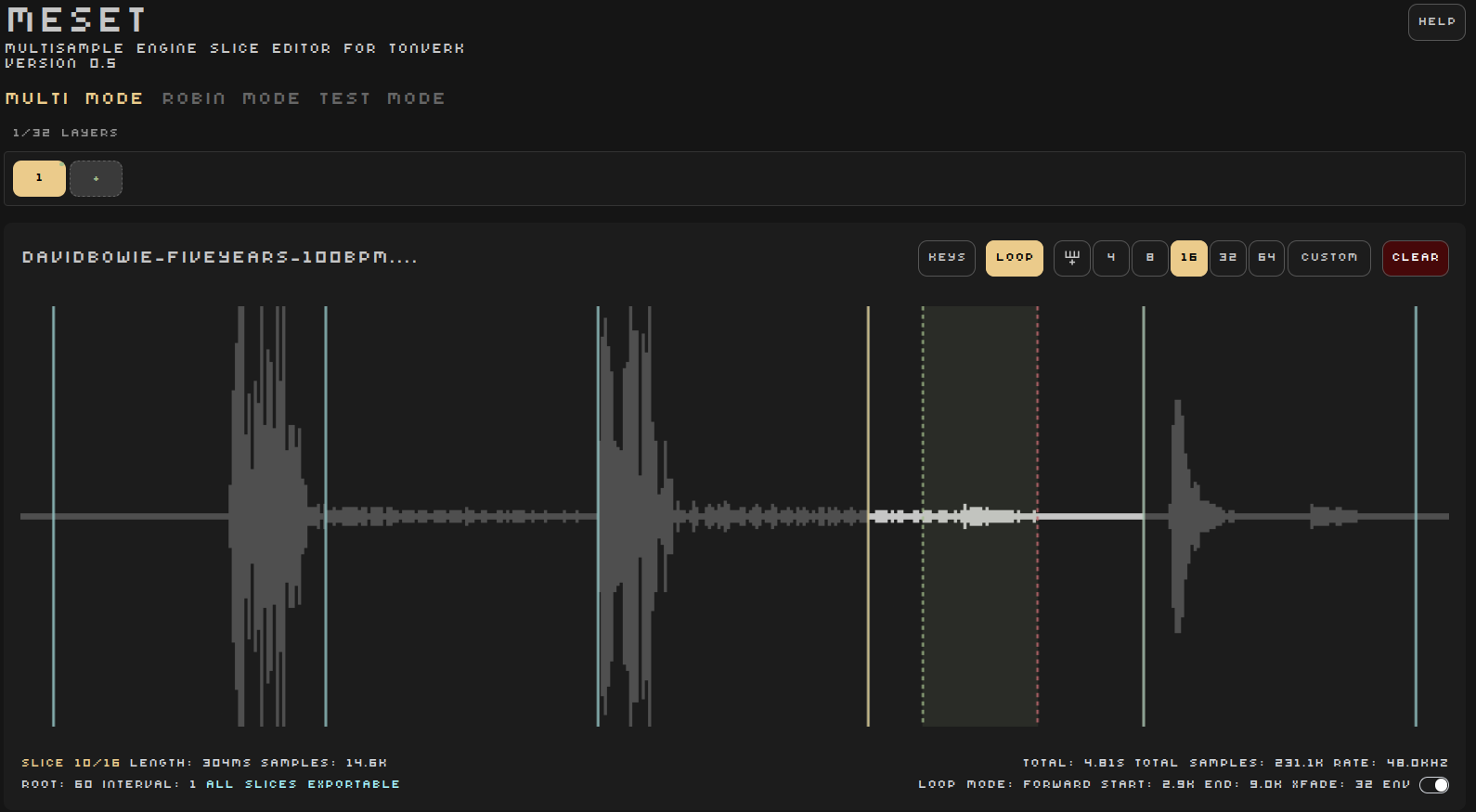Image resolution: width=1476 pixels, height=812 pixels.
Task: Choose 64 slices division
Action: pyautogui.click(x=1266, y=258)
